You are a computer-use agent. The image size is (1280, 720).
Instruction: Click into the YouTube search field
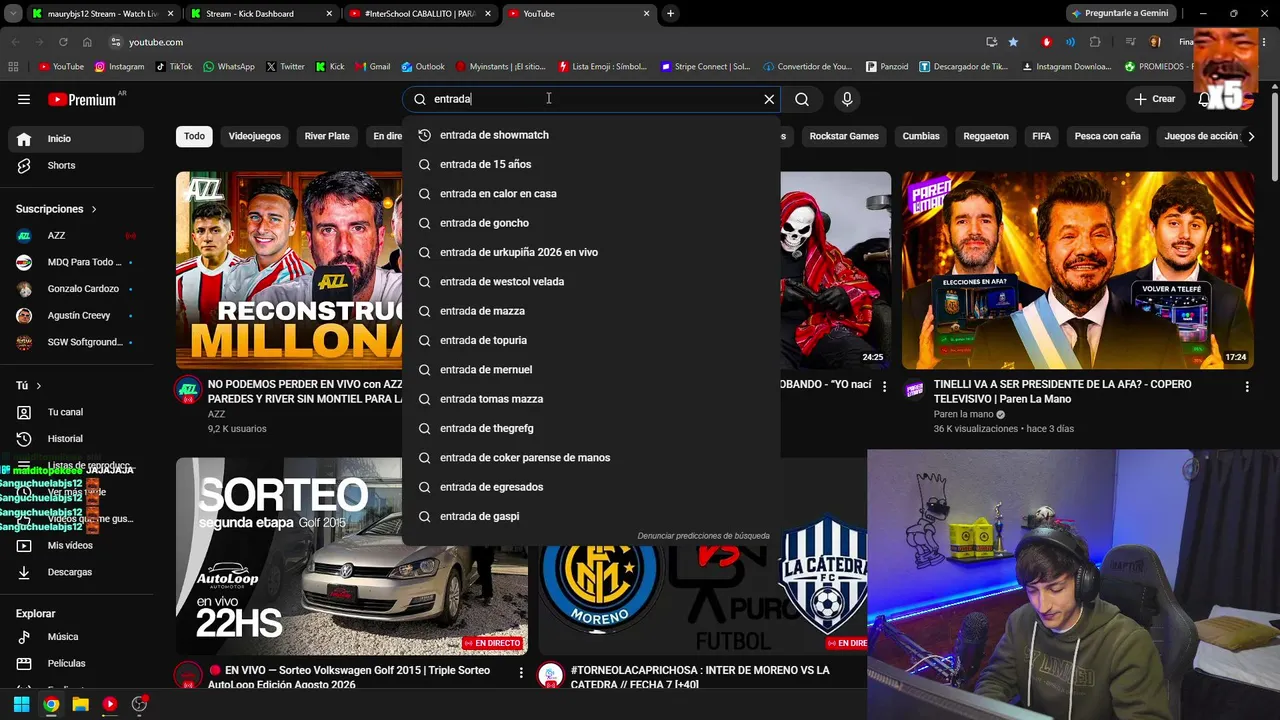590,99
